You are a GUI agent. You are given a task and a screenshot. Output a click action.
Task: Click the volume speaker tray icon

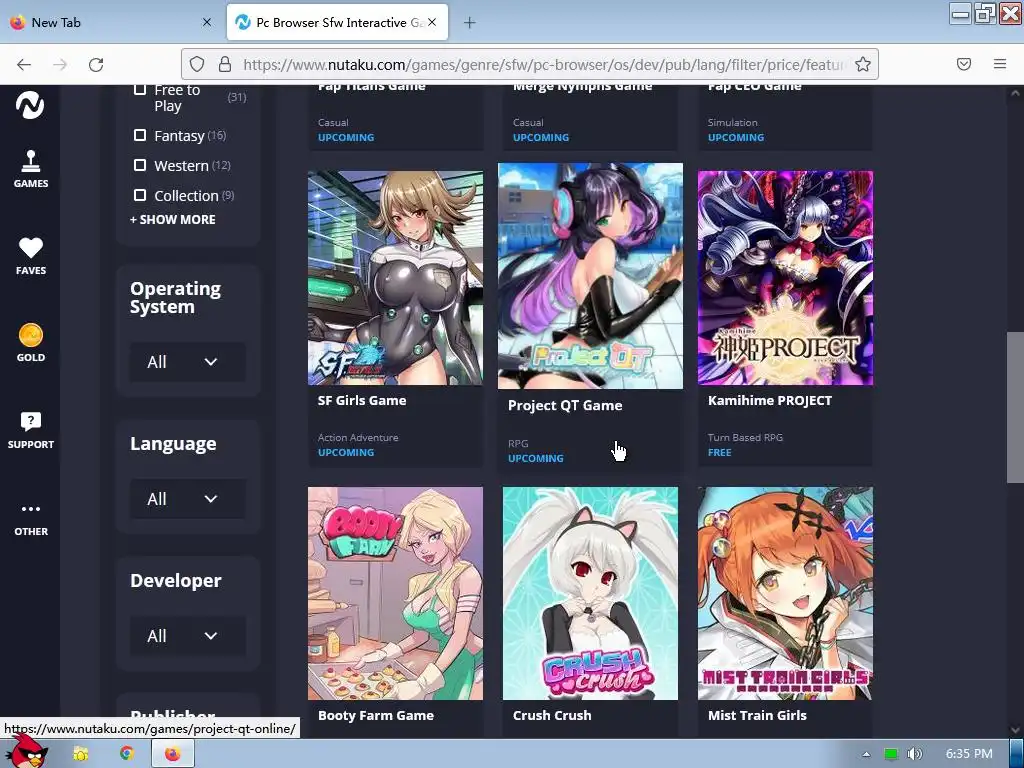pos(914,754)
